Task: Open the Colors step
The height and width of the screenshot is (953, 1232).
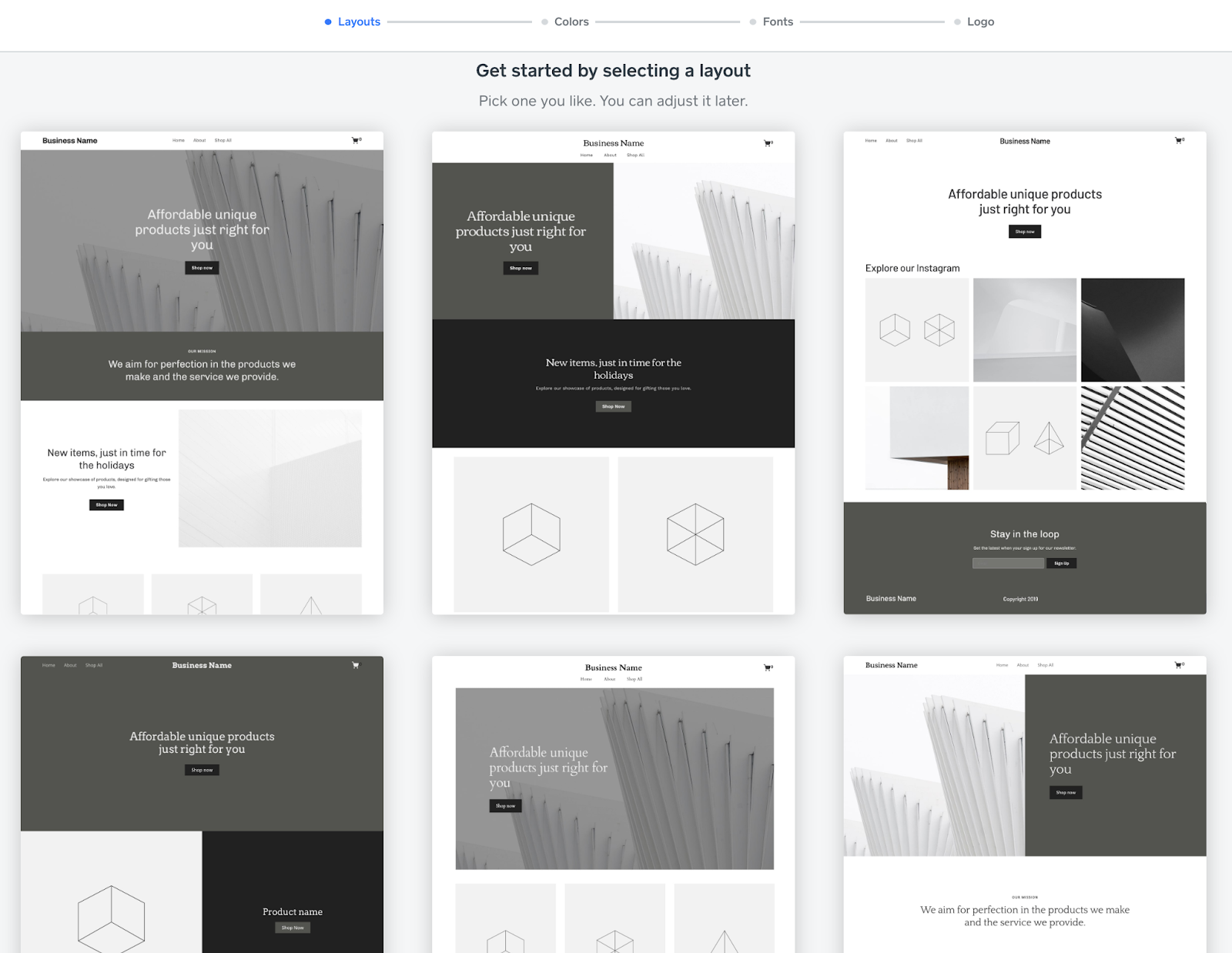Action: pos(571,22)
